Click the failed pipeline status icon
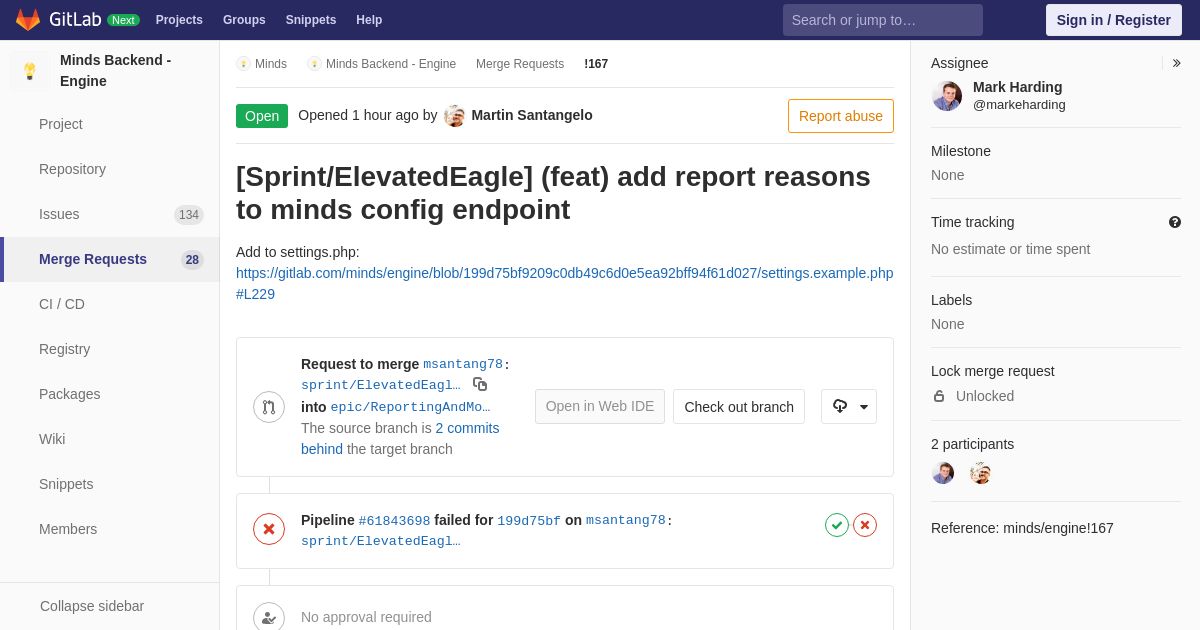This screenshot has width=1200, height=630. coord(269,529)
